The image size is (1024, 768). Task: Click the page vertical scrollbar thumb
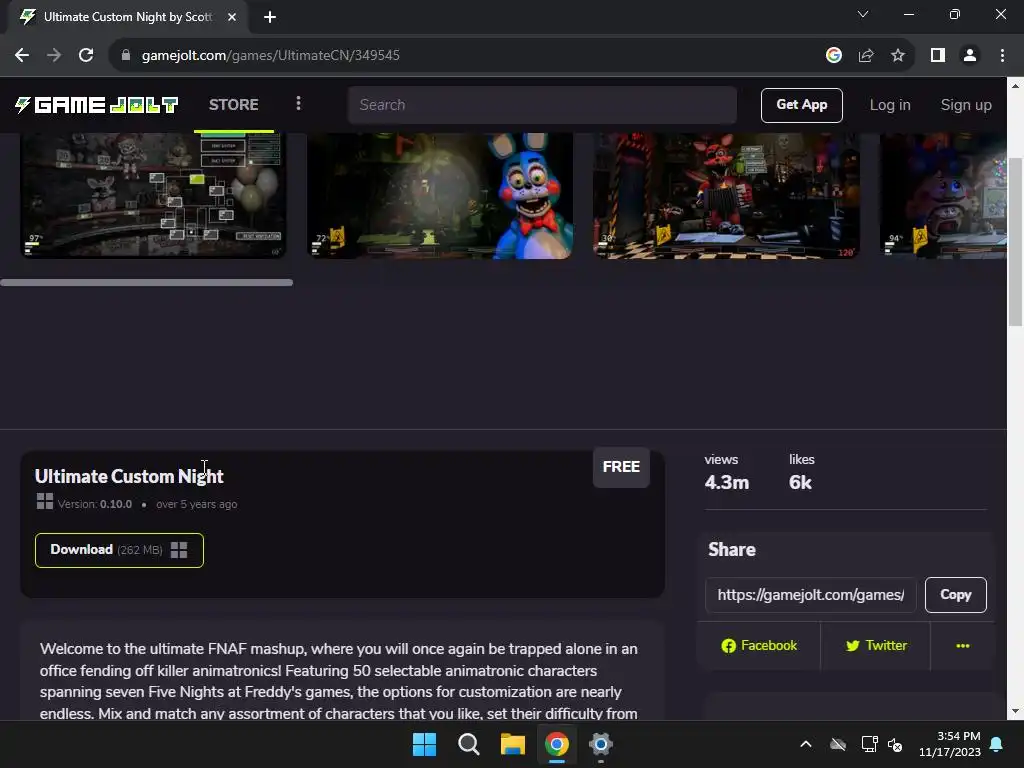[1015, 242]
